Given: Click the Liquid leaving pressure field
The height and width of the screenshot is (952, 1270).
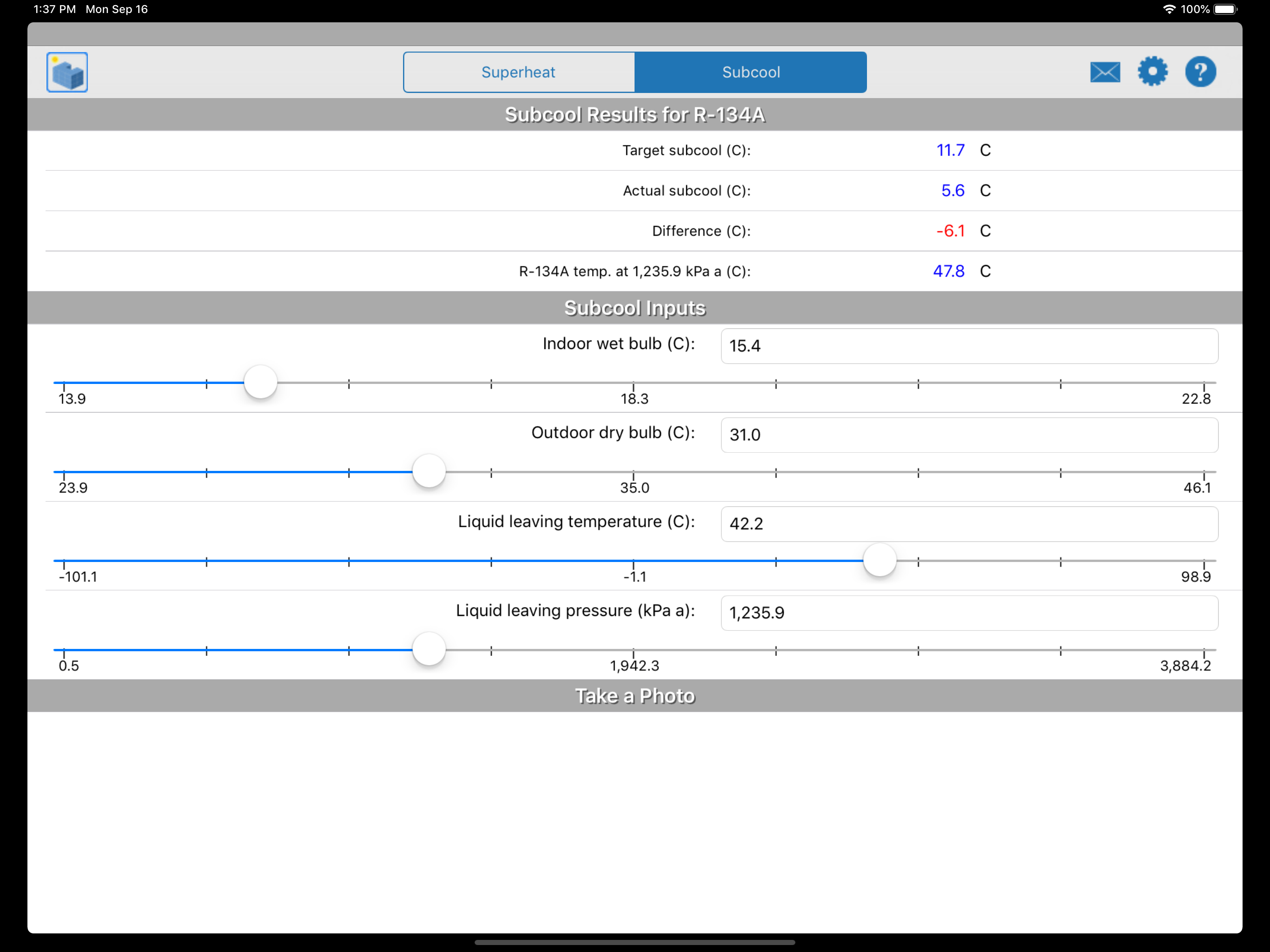Looking at the screenshot, I should point(969,613).
